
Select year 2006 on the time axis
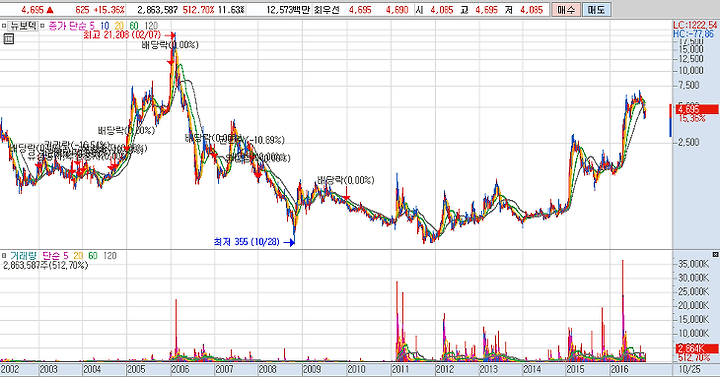click(180, 369)
